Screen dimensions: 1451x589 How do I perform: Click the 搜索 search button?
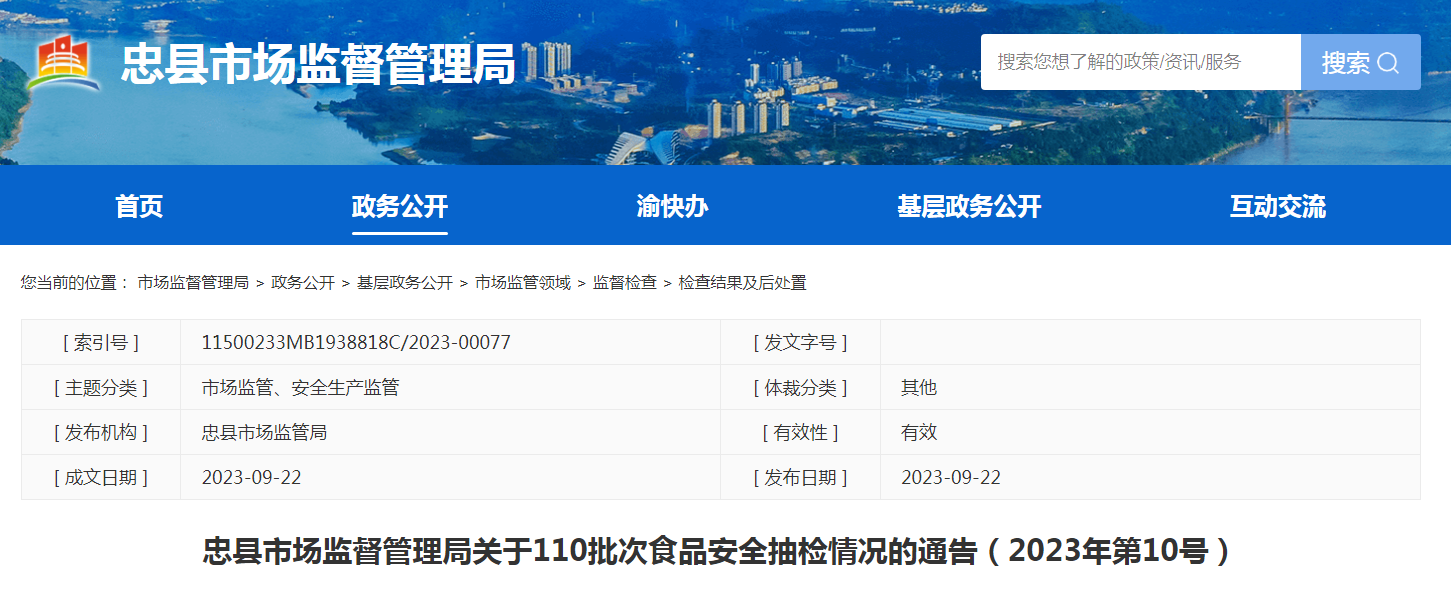[x=1361, y=62]
